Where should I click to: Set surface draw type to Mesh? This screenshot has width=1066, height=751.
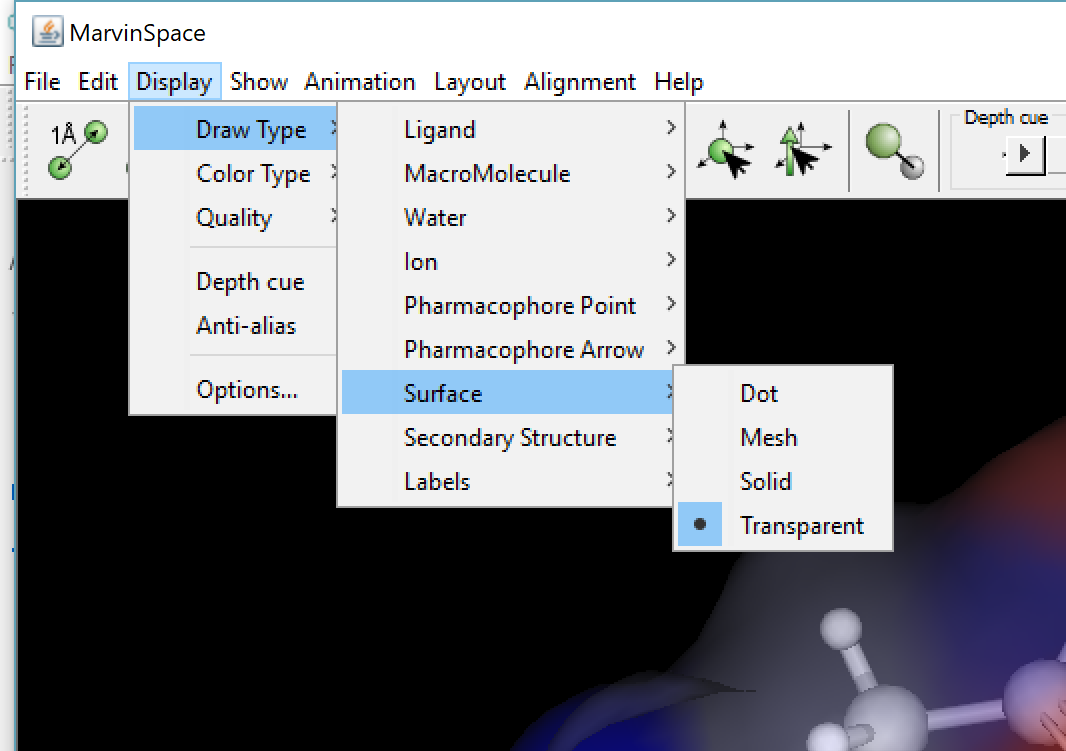pyautogui.click(x=768, y=438)
